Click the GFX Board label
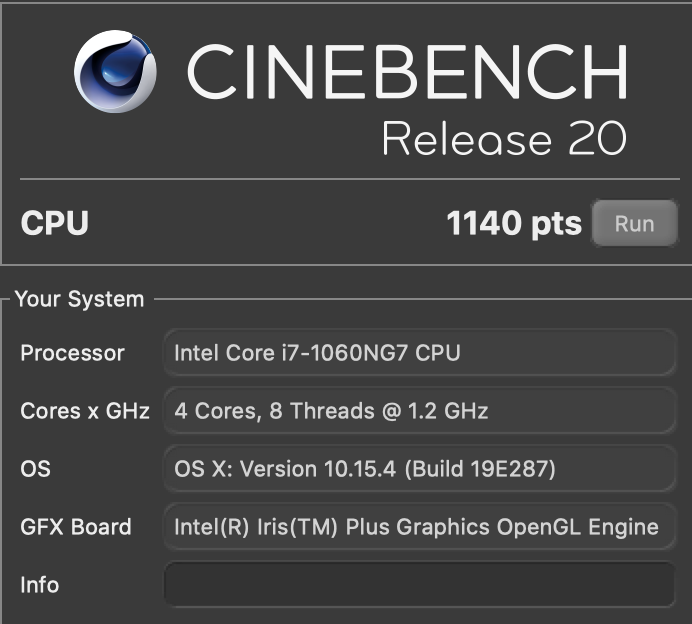The height and width of the screenshot is (624, 692). pos(76,527)
